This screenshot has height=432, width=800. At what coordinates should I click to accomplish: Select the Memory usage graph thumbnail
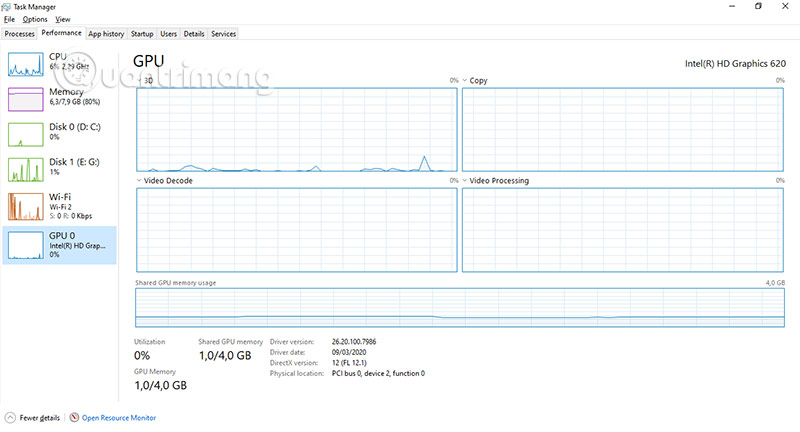(26, 99)
